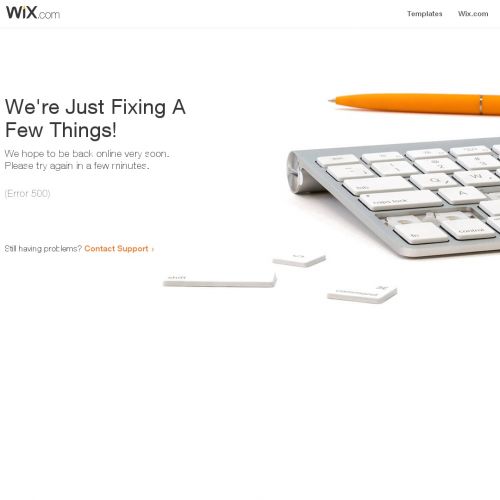Open the Templates navigation link
Viewport: 500px width, 500px height.
pyautogui.click(x=424, y=14)
